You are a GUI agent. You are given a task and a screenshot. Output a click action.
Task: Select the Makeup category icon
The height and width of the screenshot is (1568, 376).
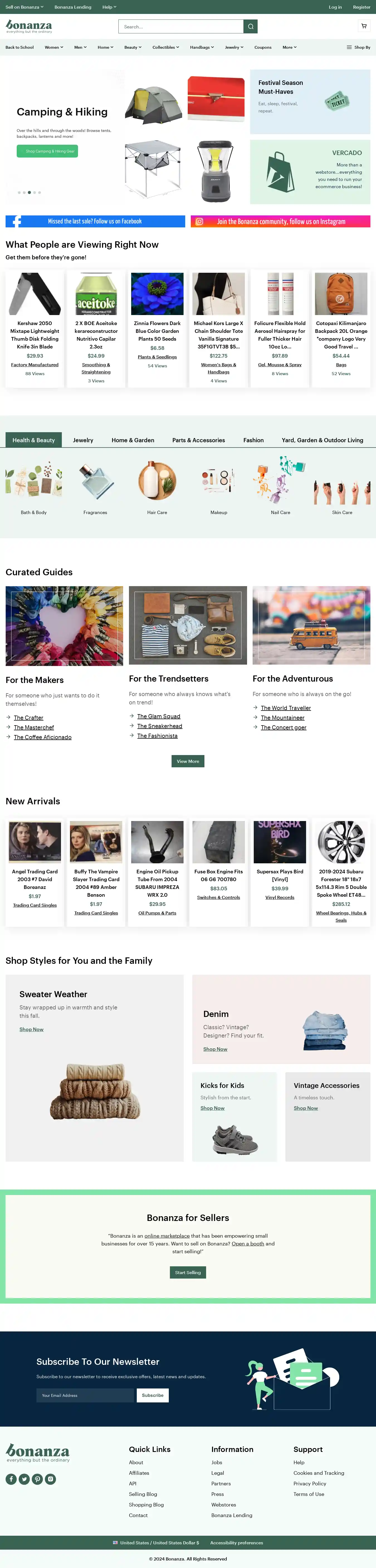point(218,481)
